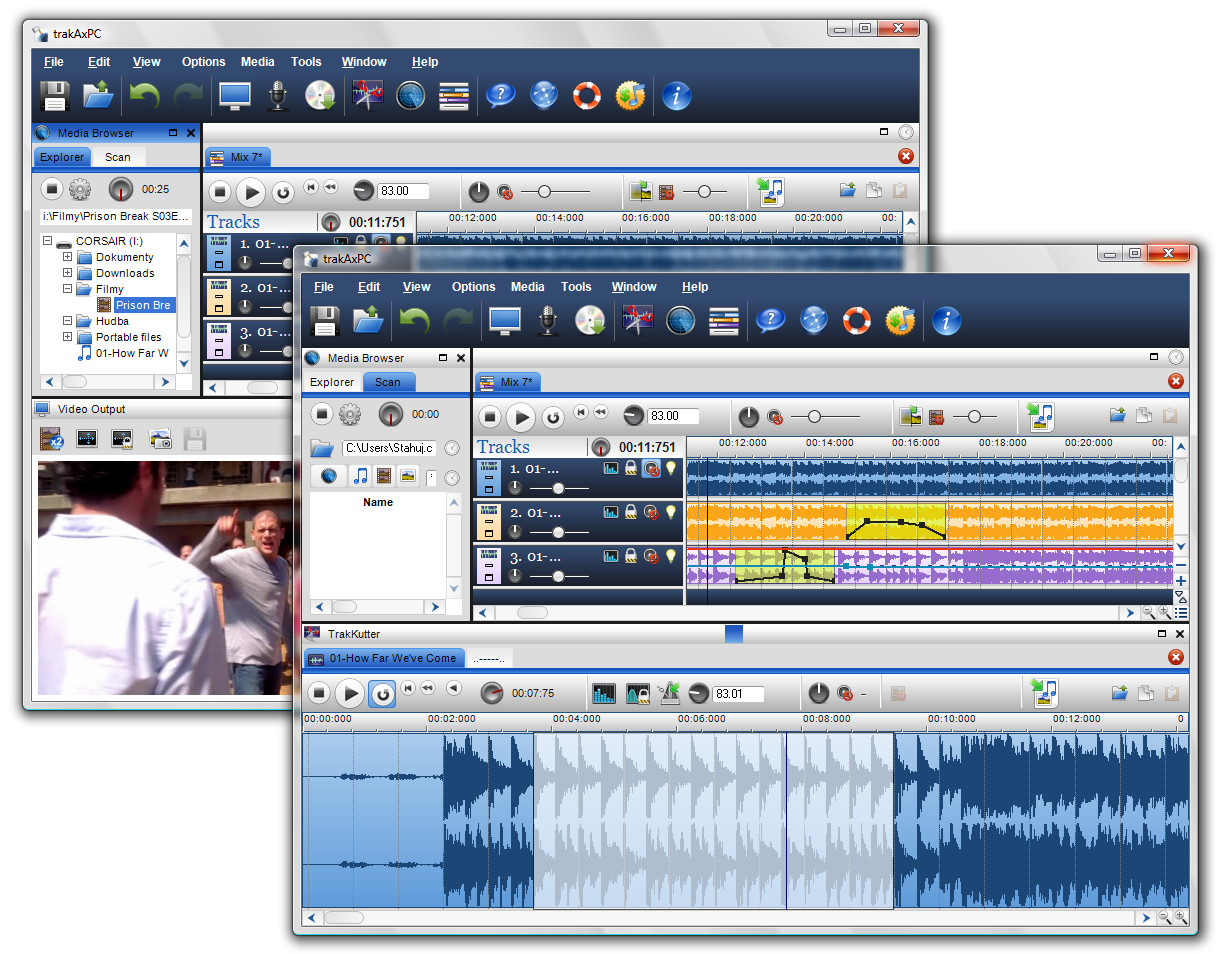The width and height of the screenshot is (1219, 954).
Task: Open the radar-style Media Browser icon in front toolbar
Action: (x=681, y=321)
